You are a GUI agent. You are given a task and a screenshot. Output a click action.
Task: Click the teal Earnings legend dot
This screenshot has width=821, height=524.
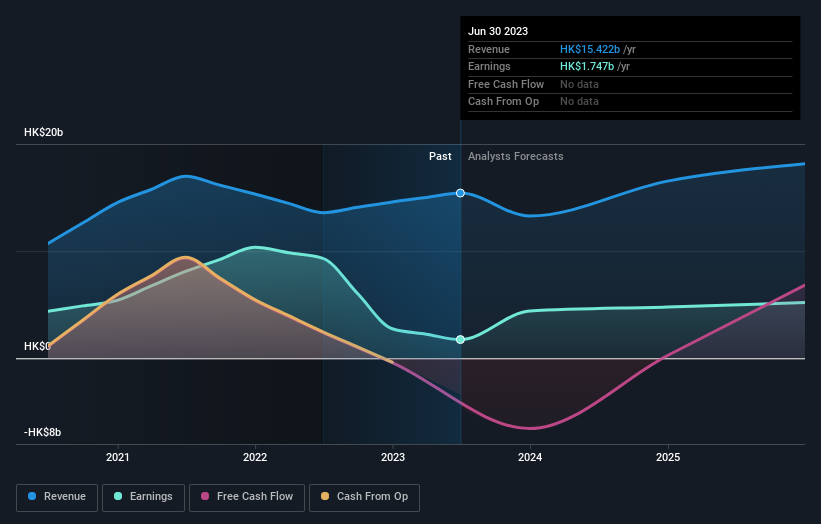point(118,496)
